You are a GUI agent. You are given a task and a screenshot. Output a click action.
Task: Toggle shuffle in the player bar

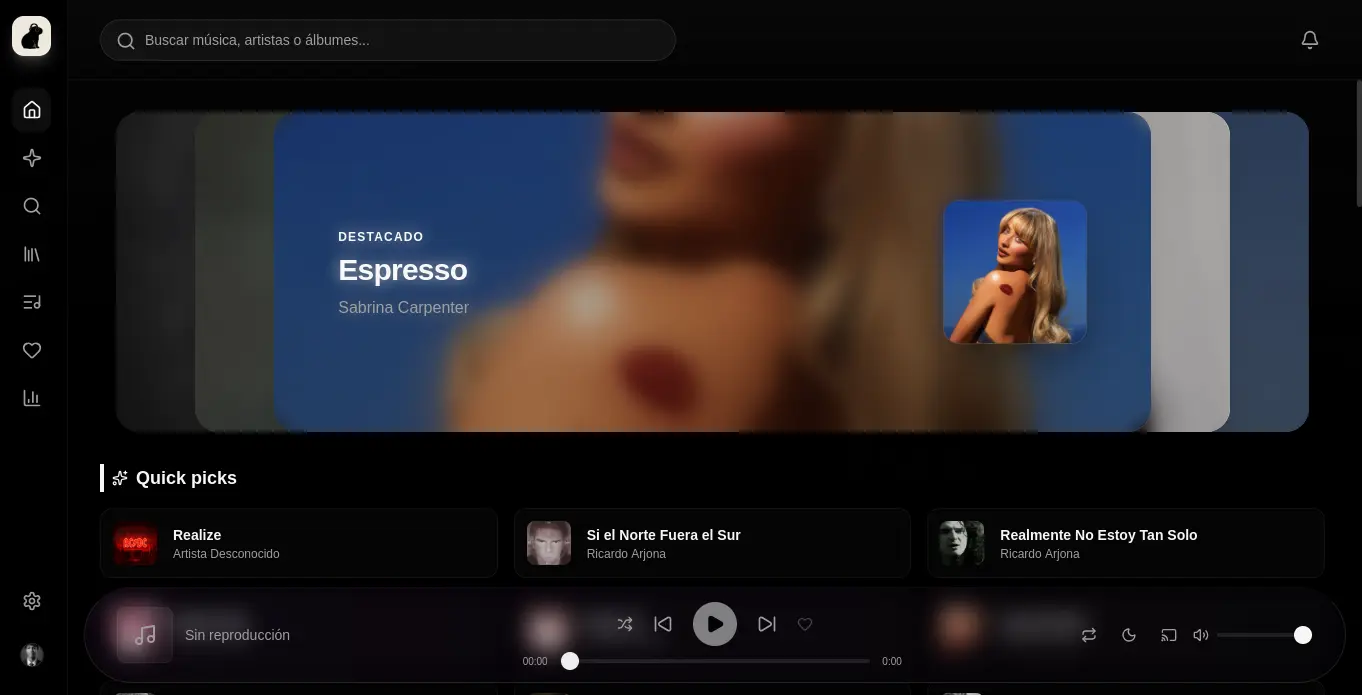pos(625,624)
